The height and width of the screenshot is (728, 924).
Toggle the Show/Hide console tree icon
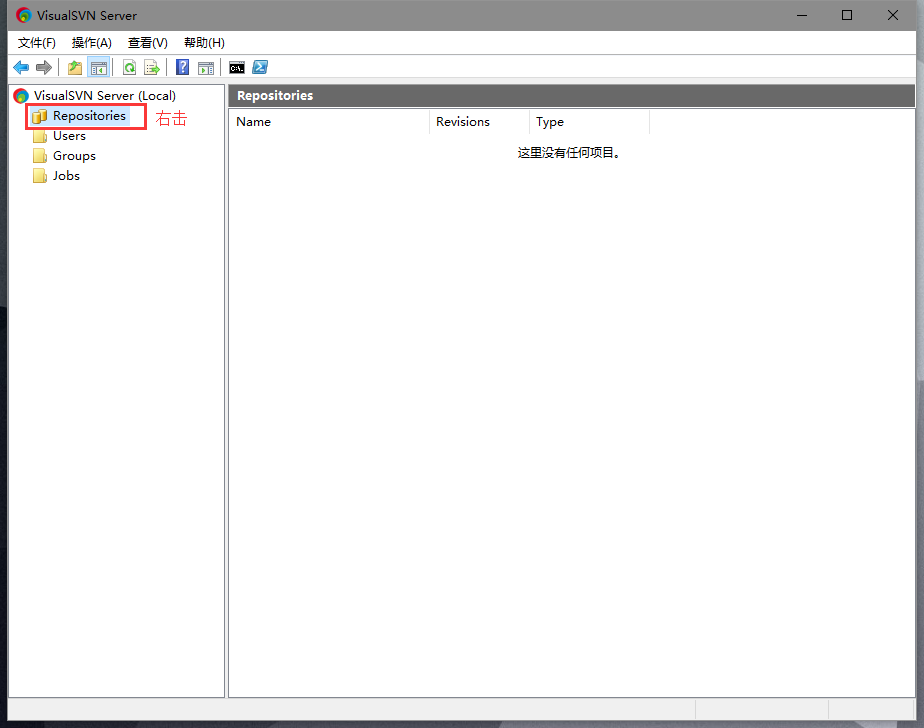click(x=98, y=68)
